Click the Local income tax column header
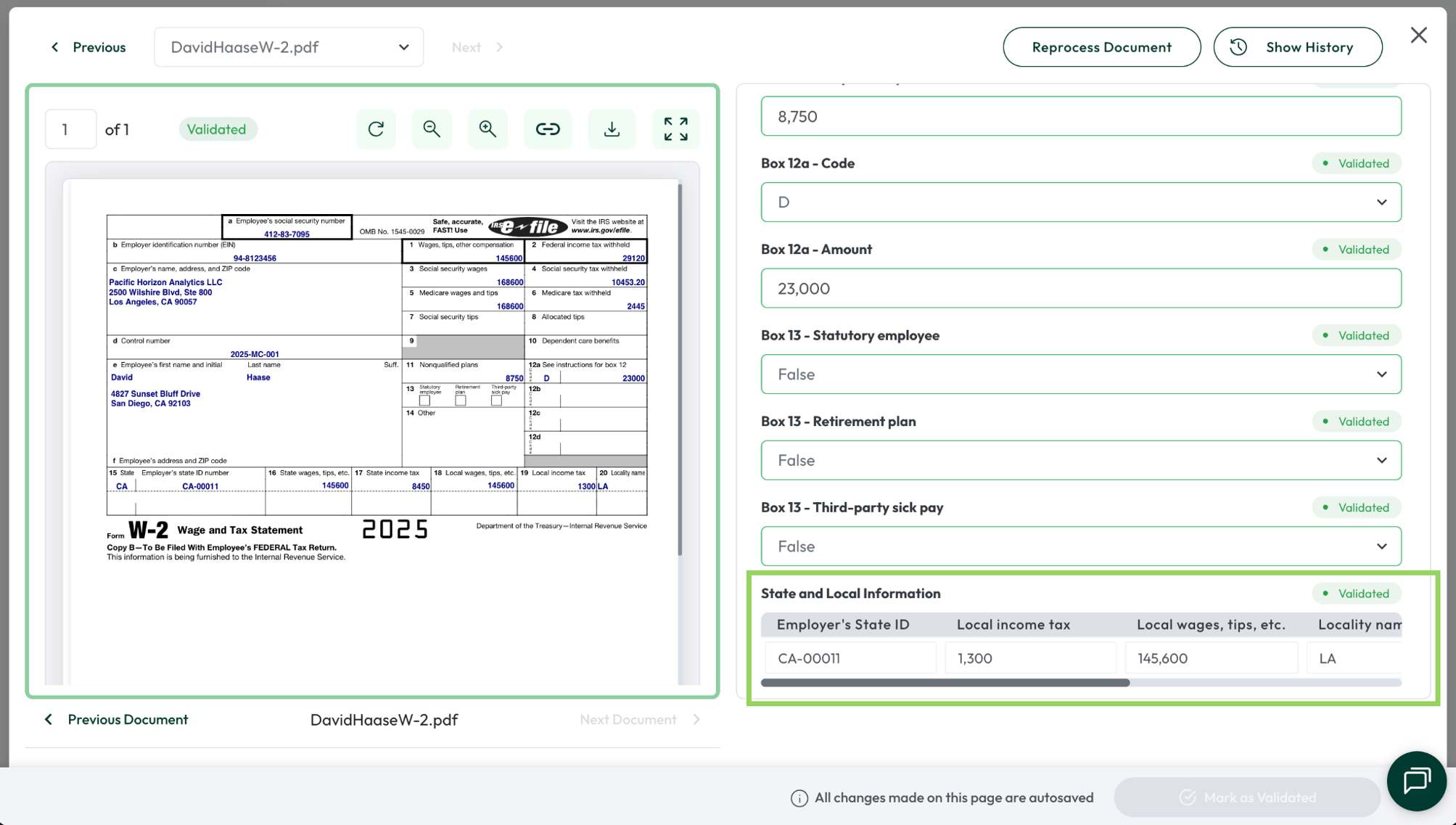The image size is (1456, 825). pyautogui.click(x=1013, y=625)
